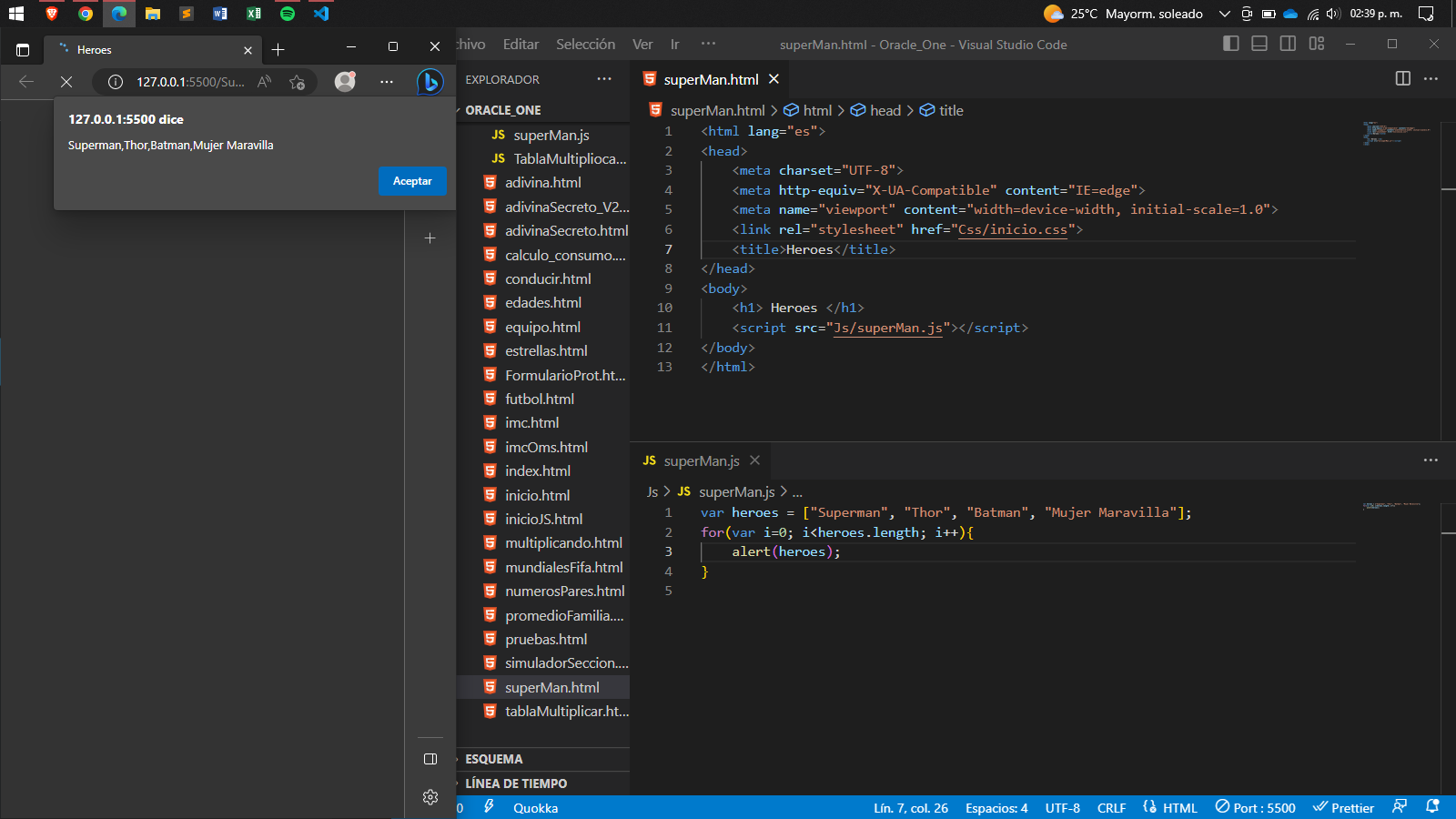This screenshot has height=819, width=1456.
Task: Open top editor group more actions
Action: pos(1431,78)
